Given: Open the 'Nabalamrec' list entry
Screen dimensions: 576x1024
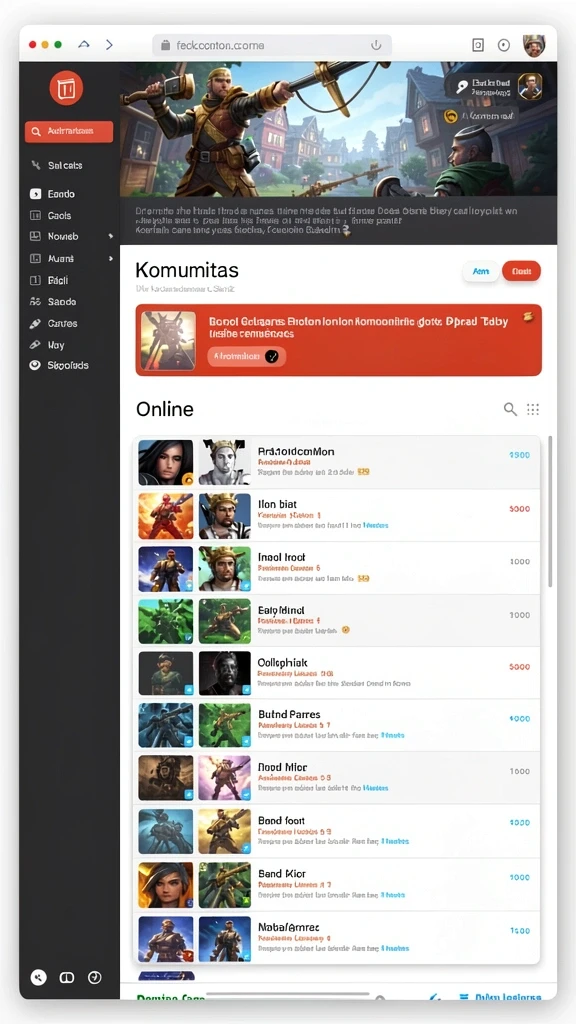Looking at the screenshot, I should click(336, 938).
